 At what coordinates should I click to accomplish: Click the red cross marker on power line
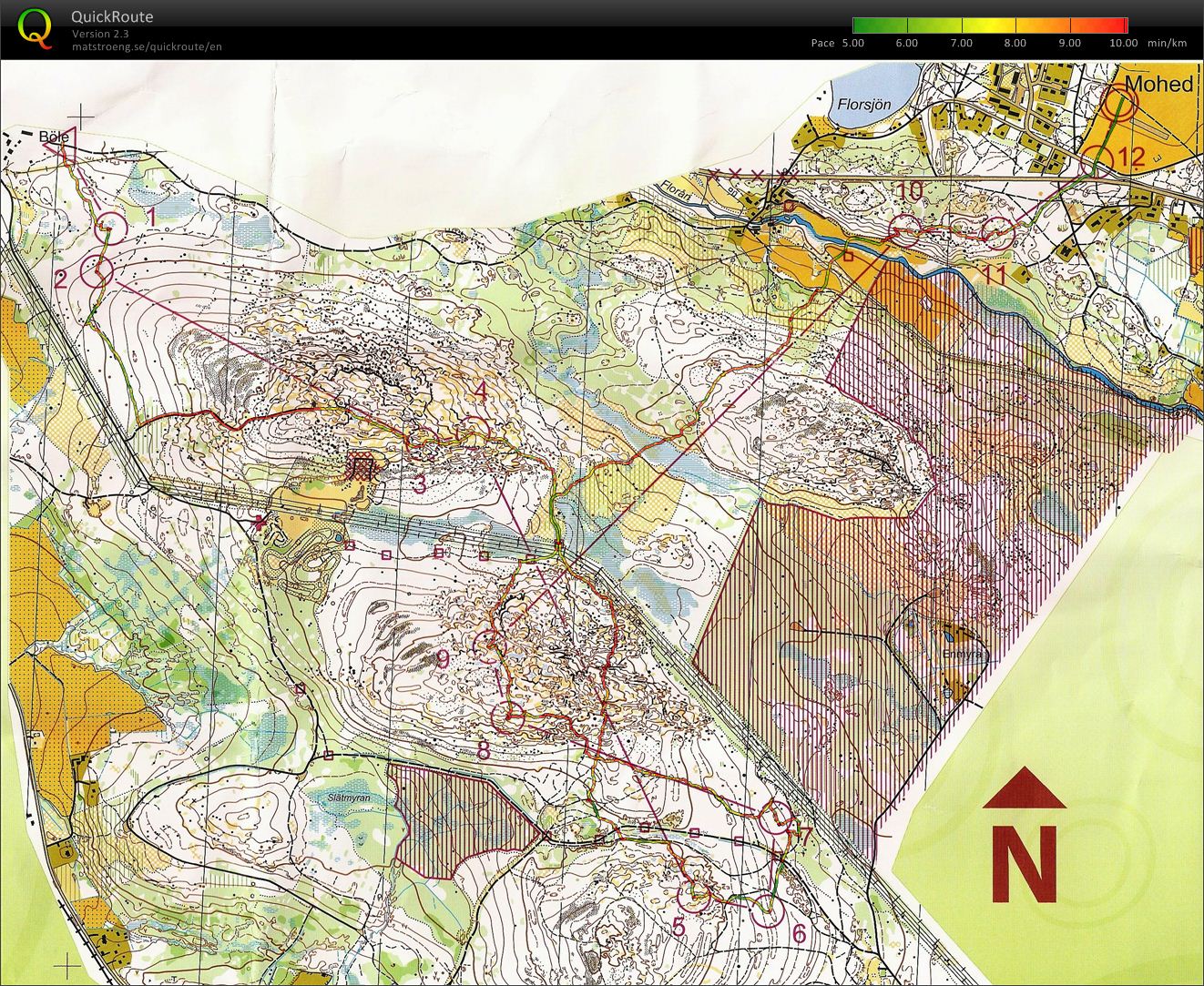point(262,522)
